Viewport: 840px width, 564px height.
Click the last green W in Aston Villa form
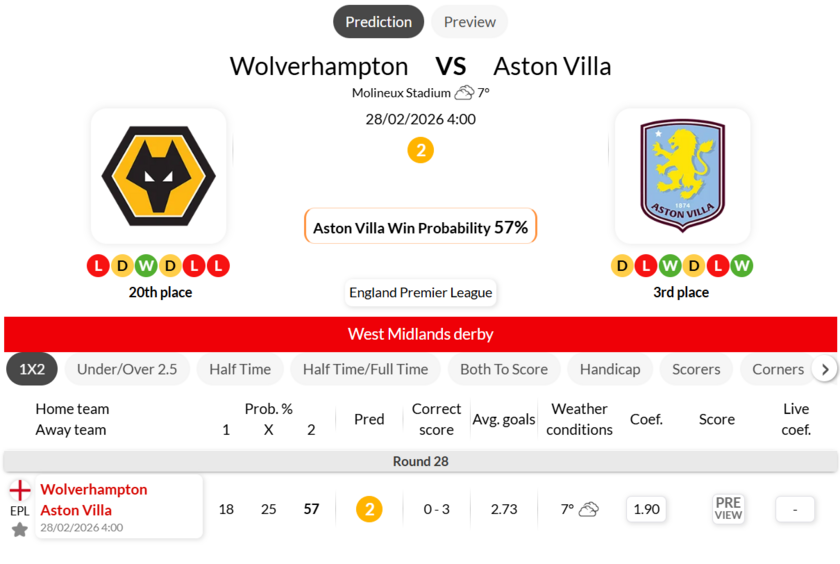(x=741, y=266)
